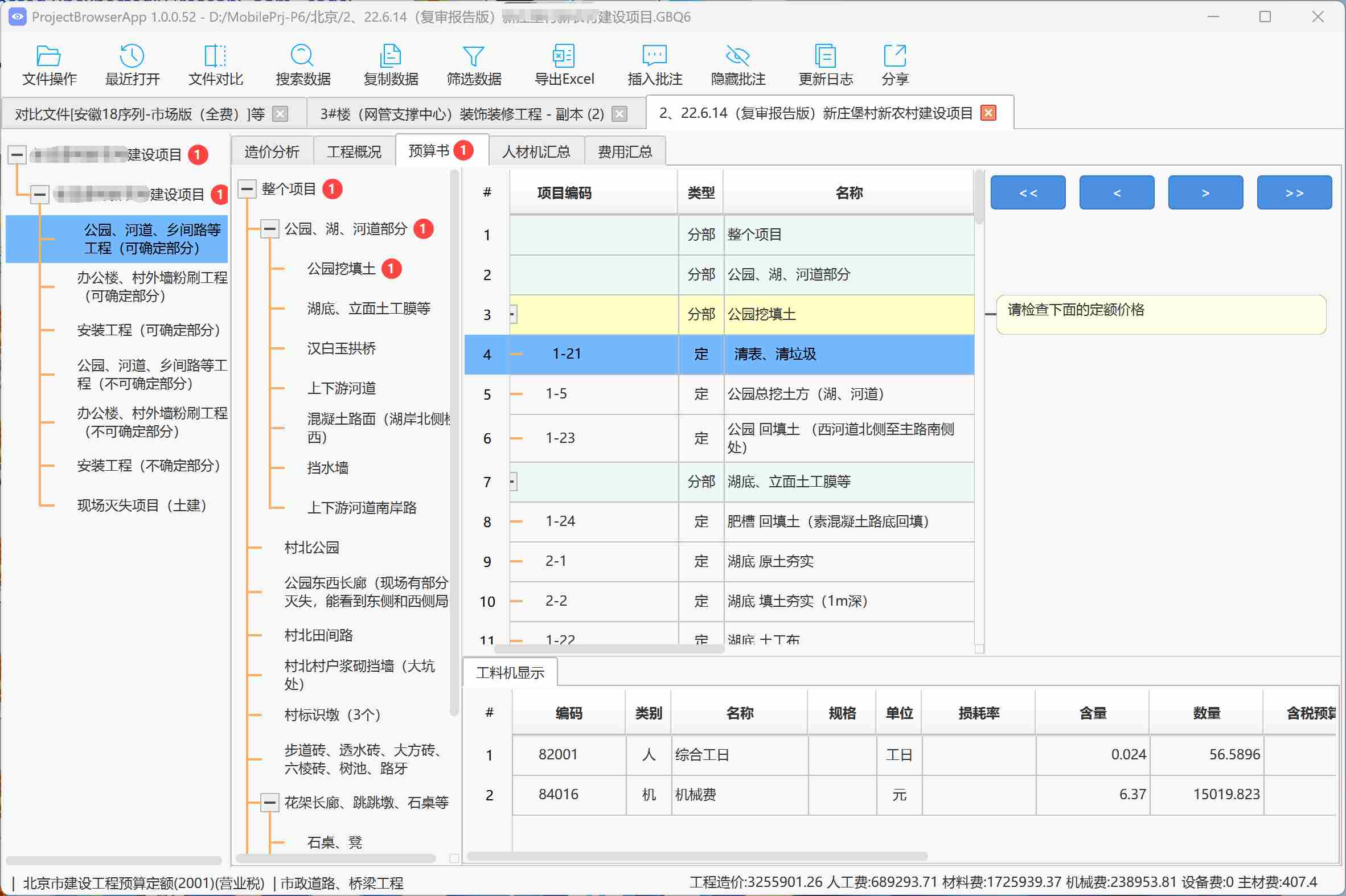Toggle the 隐藏批注 hide comments icon
Image resolution: width=1346 pixels, height=896 pixels.
[x=738, y=64]
